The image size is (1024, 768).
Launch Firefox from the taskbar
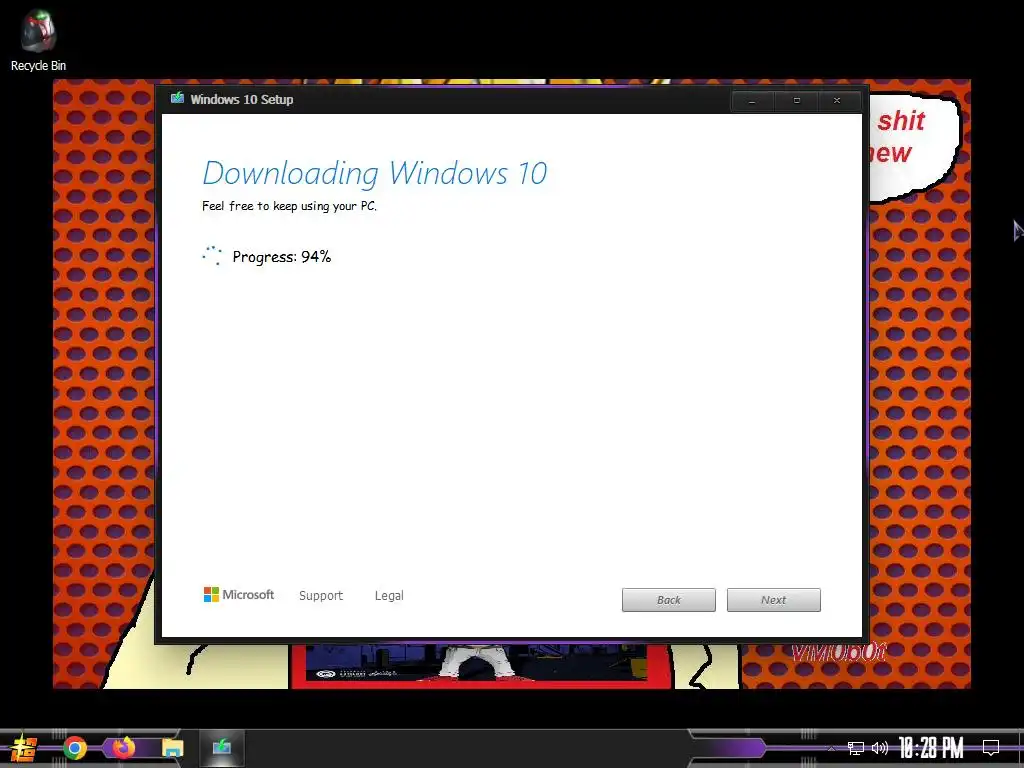[123, 747]
